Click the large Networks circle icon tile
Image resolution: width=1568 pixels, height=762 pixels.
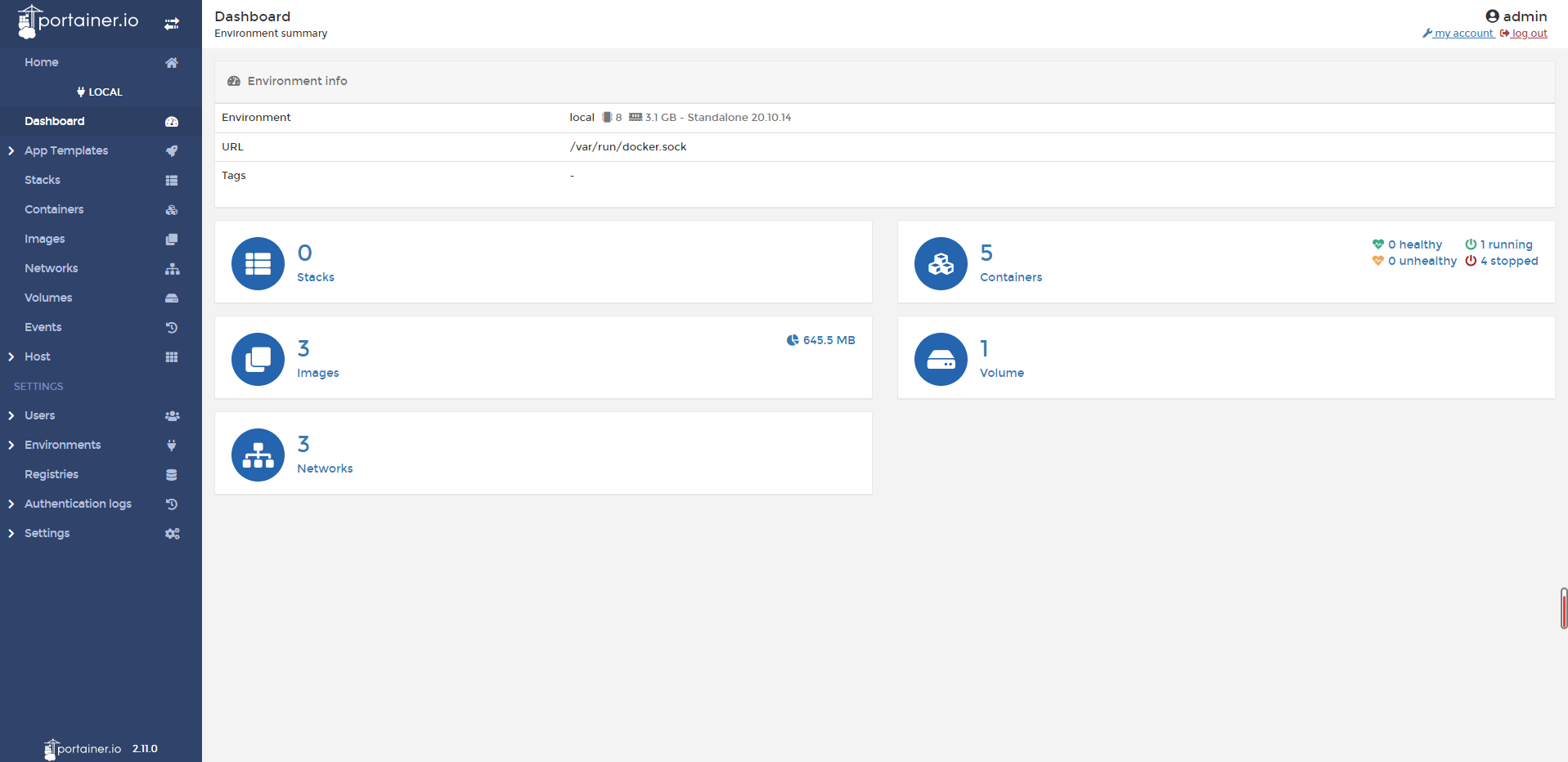pyautogui.click(x=258, y=455)
